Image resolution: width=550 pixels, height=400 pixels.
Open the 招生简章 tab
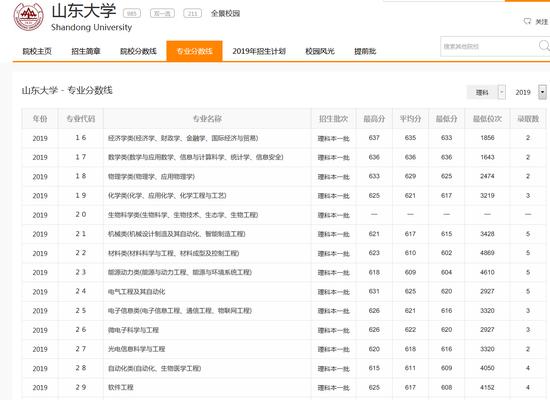(x=86, y=51)
